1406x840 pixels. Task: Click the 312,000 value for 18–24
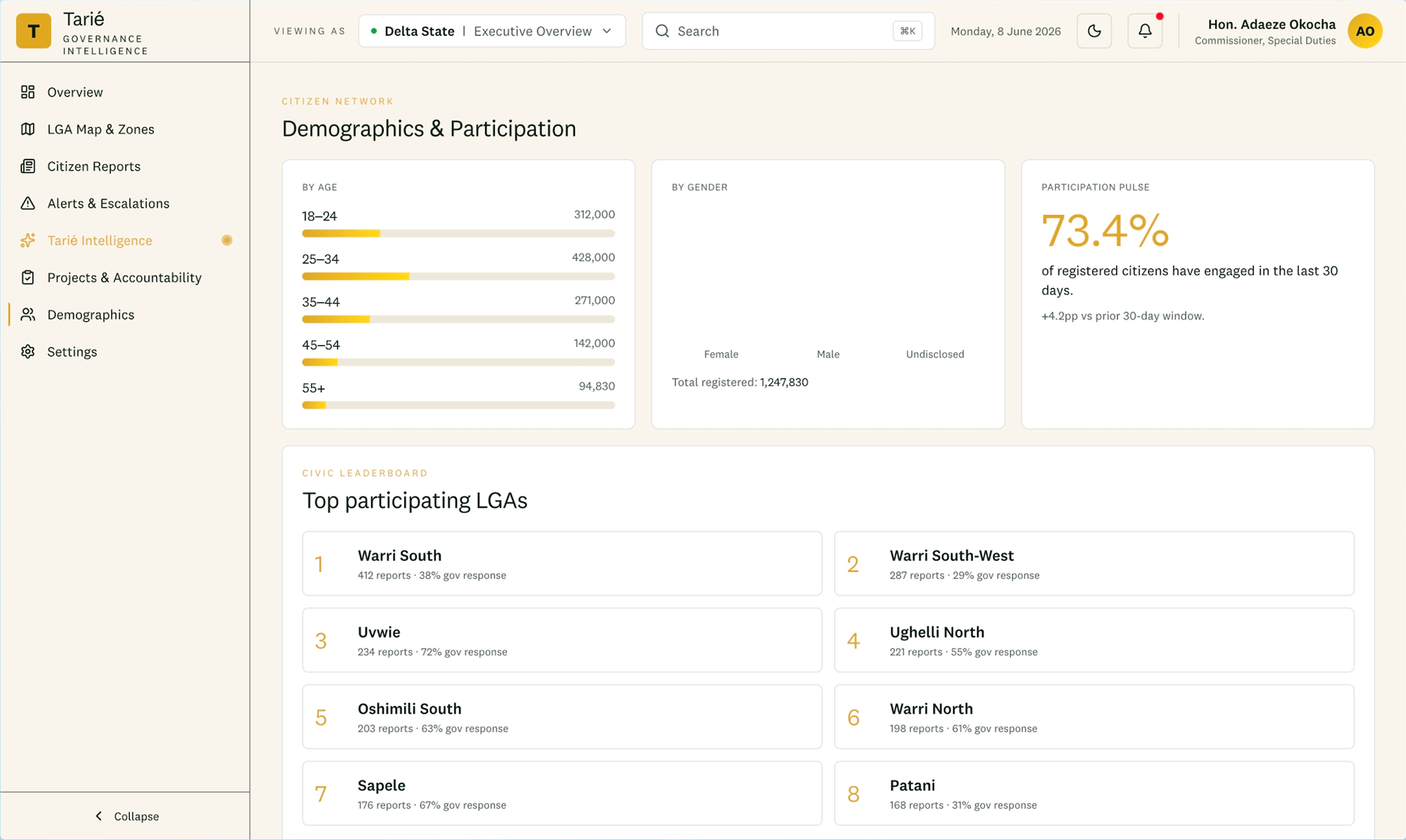pyautogui.click(x=594, y=215)
